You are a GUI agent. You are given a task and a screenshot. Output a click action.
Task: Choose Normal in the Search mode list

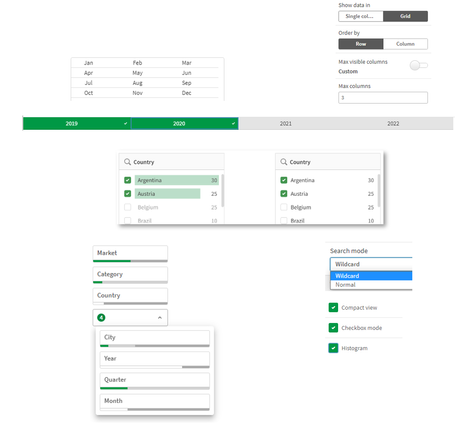[371, 285]
